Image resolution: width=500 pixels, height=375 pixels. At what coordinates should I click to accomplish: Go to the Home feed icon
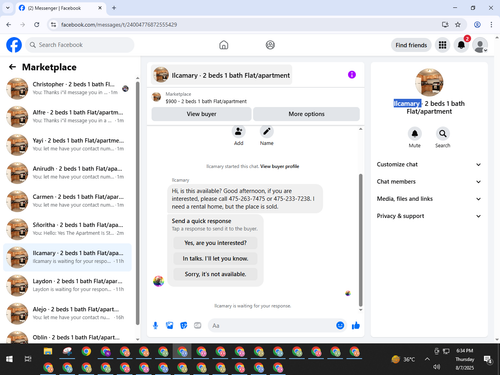coord(224,45)
